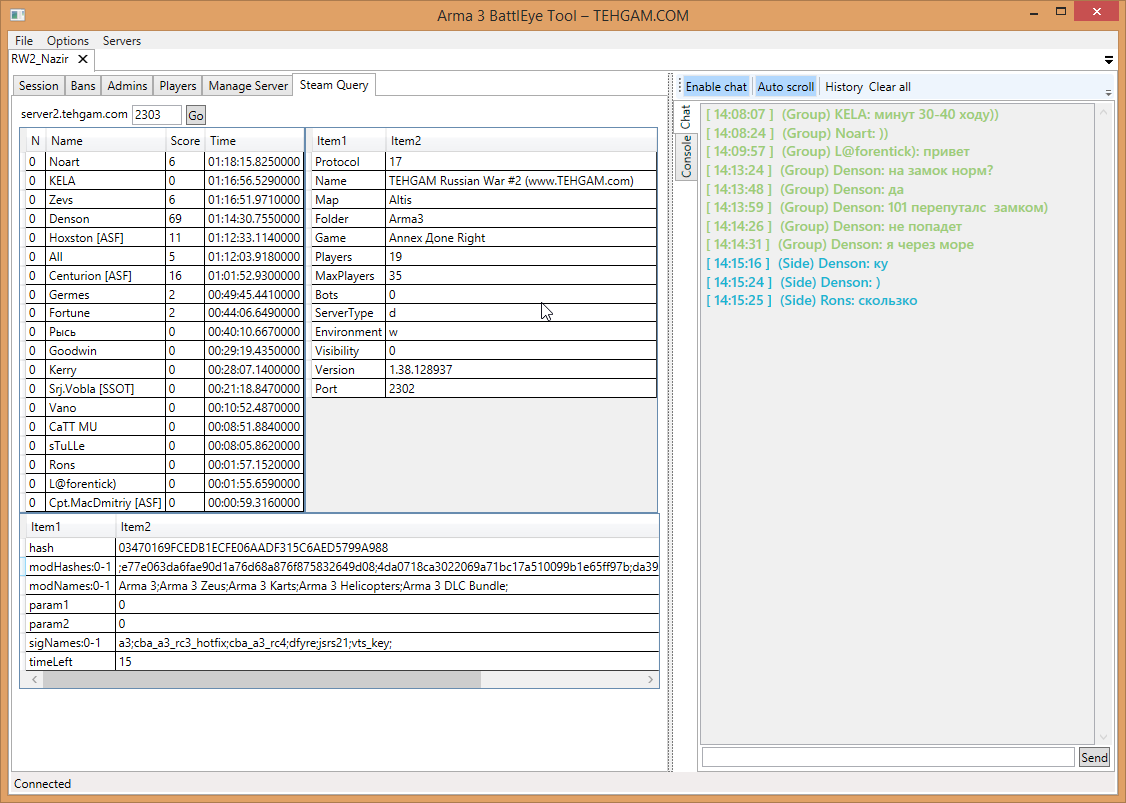Screen dimensions: 1126x803
Task: Switch to the Session tab
Action: 39,85
